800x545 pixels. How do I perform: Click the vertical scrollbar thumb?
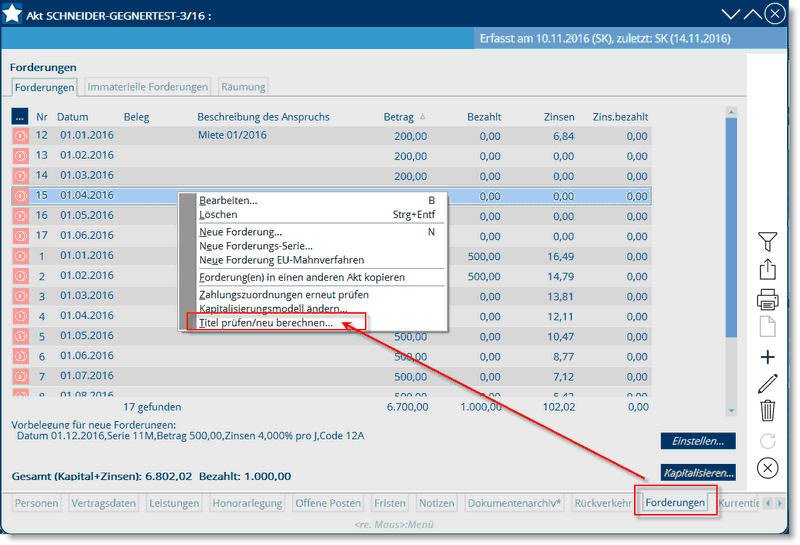click(x=731, y=227)
